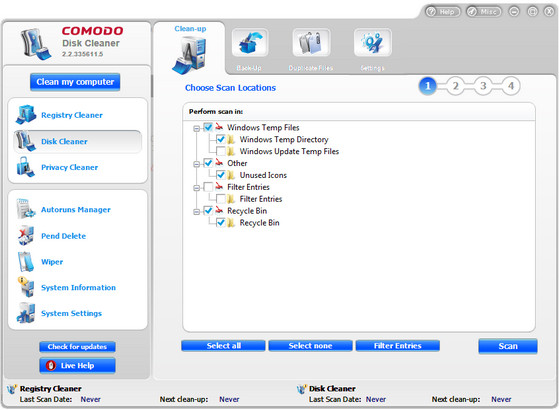The width and height of the screenshot is (559, 410).
Task: Click the red category icon beside Other
Action: [x=220, y=163]
